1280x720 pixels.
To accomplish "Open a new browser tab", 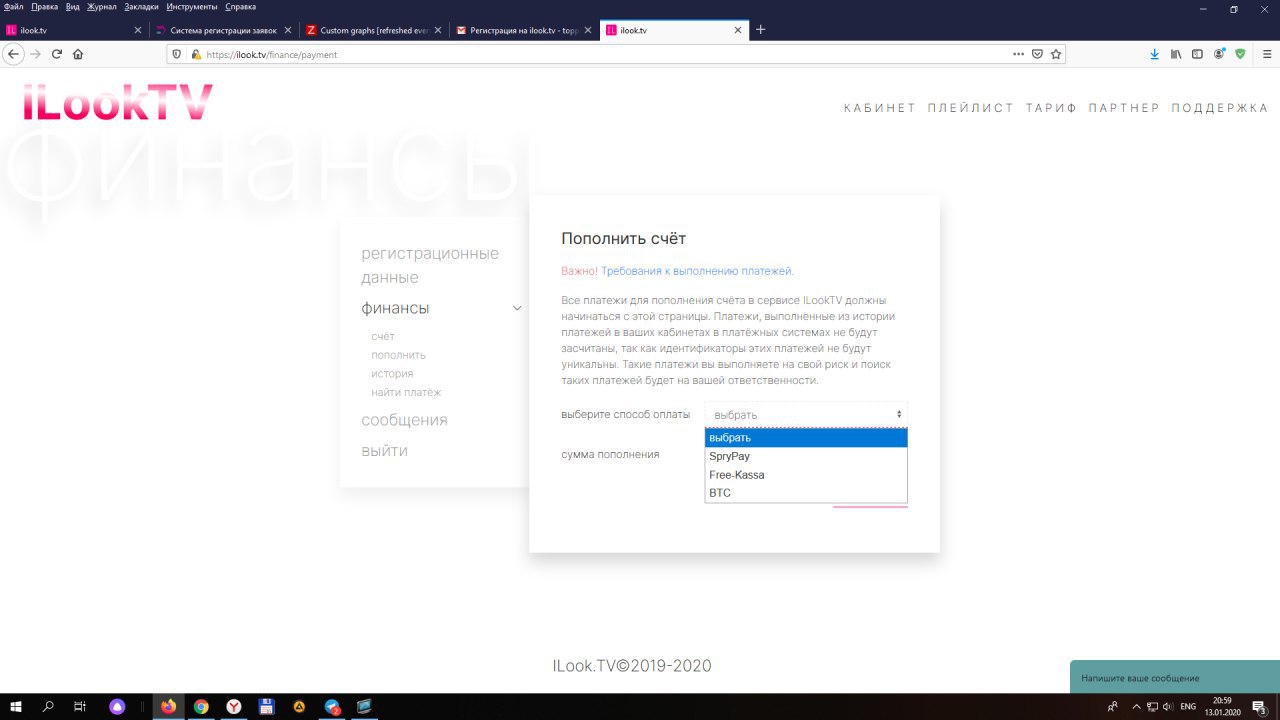I will coord(760,30).
